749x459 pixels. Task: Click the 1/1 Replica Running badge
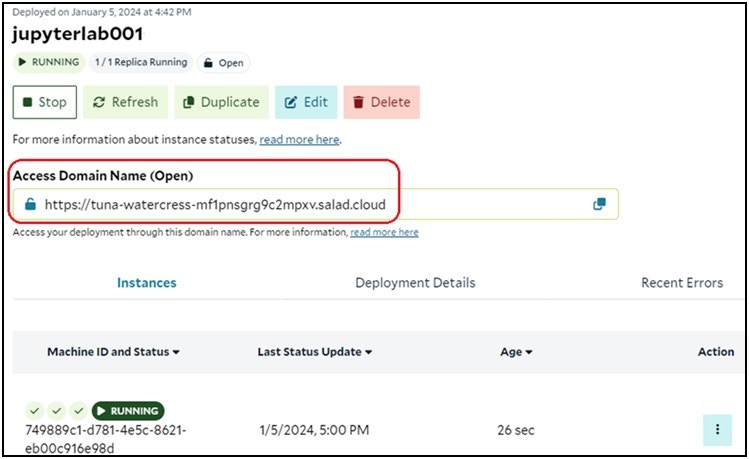point(141,63)
